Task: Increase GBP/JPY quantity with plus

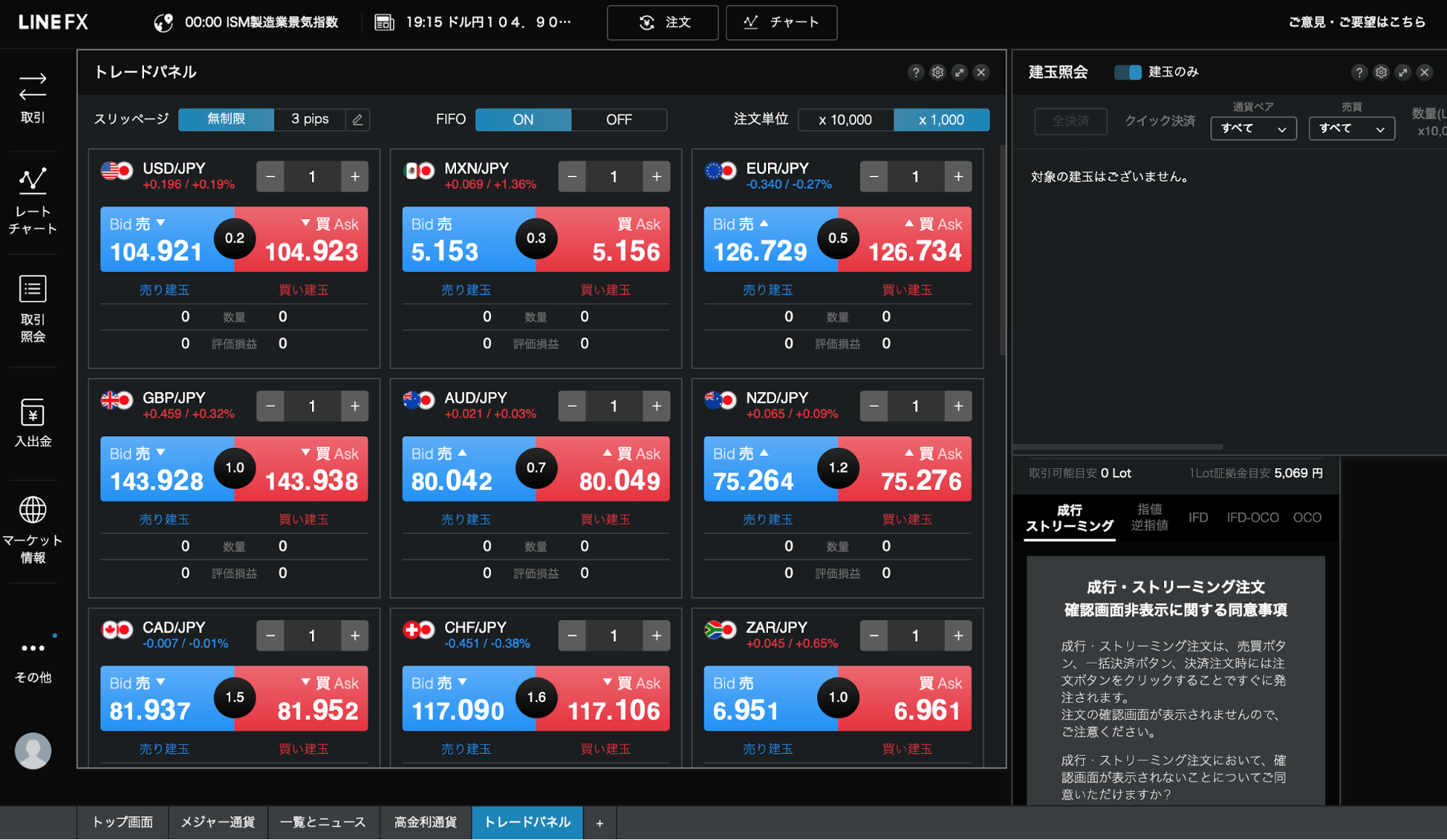Action: click(x=355, y=407)
